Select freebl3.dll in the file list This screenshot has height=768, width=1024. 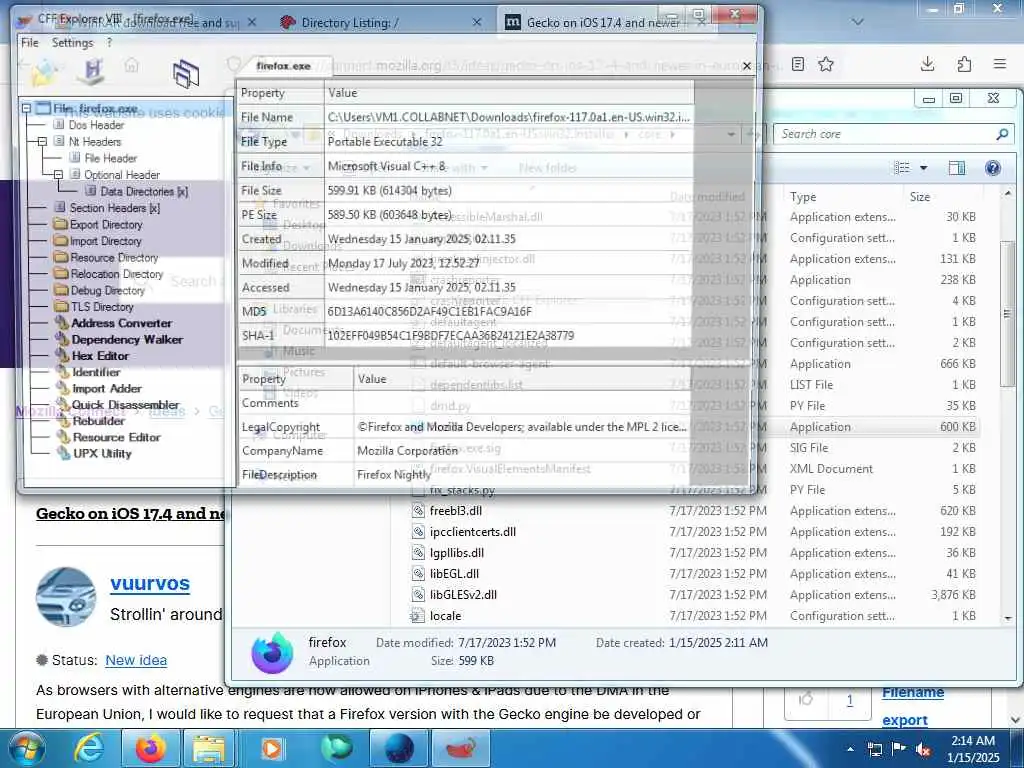tap(456, 511)
